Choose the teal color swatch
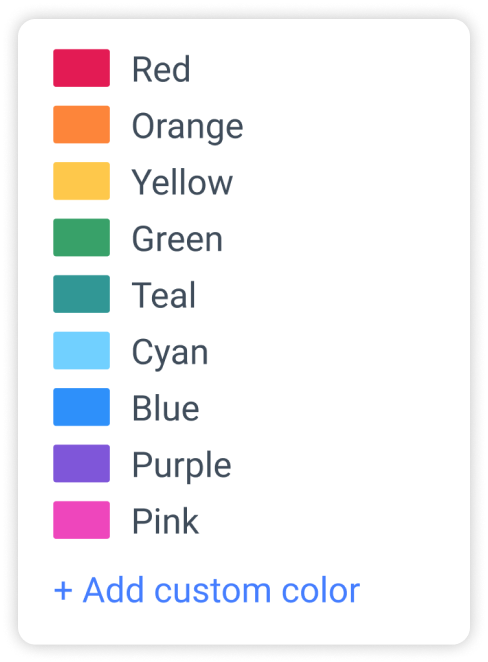The height and width of the screenshot is (662, 488). click(81, 294)
